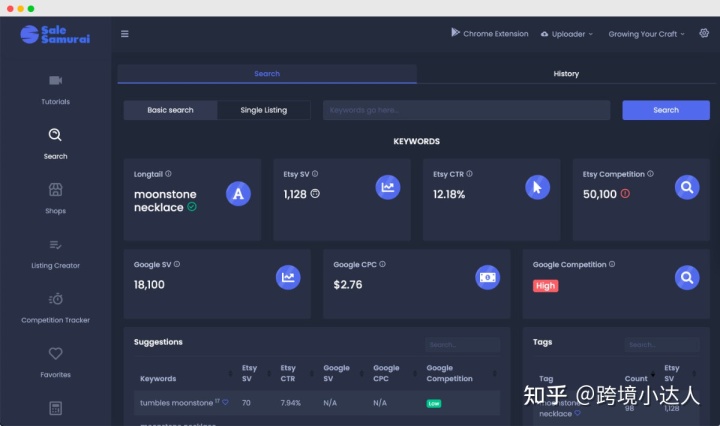Screen dimensions: 720x426
Task: Click the Low competition badge
Action: (433, 404)
